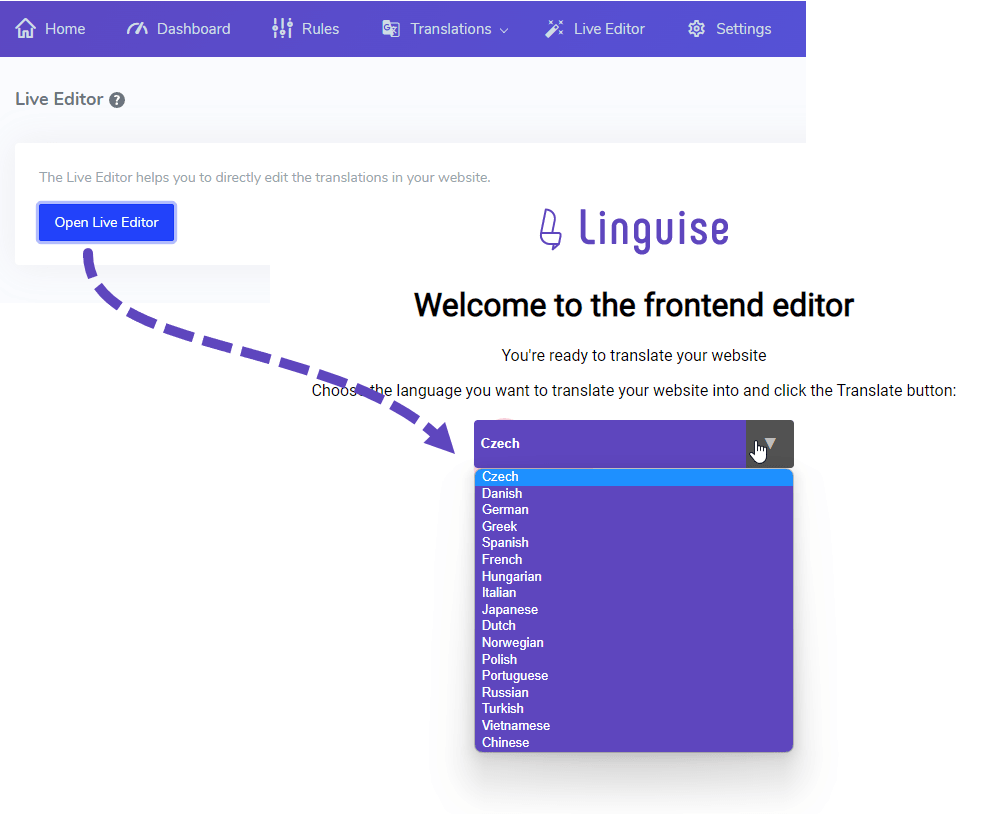Open the Settings page
1006x814 pixels.
(729, 29)
